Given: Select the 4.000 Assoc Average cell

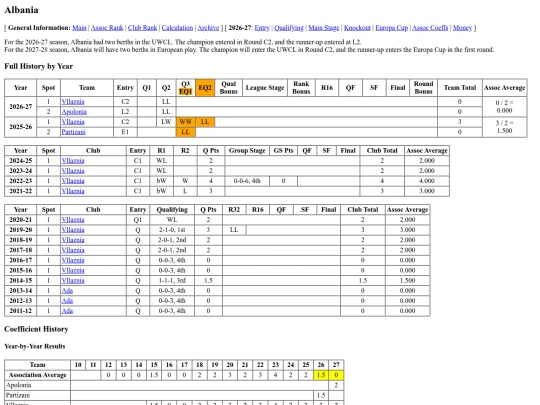Looking at the screenshot, I should pos(427,181).
